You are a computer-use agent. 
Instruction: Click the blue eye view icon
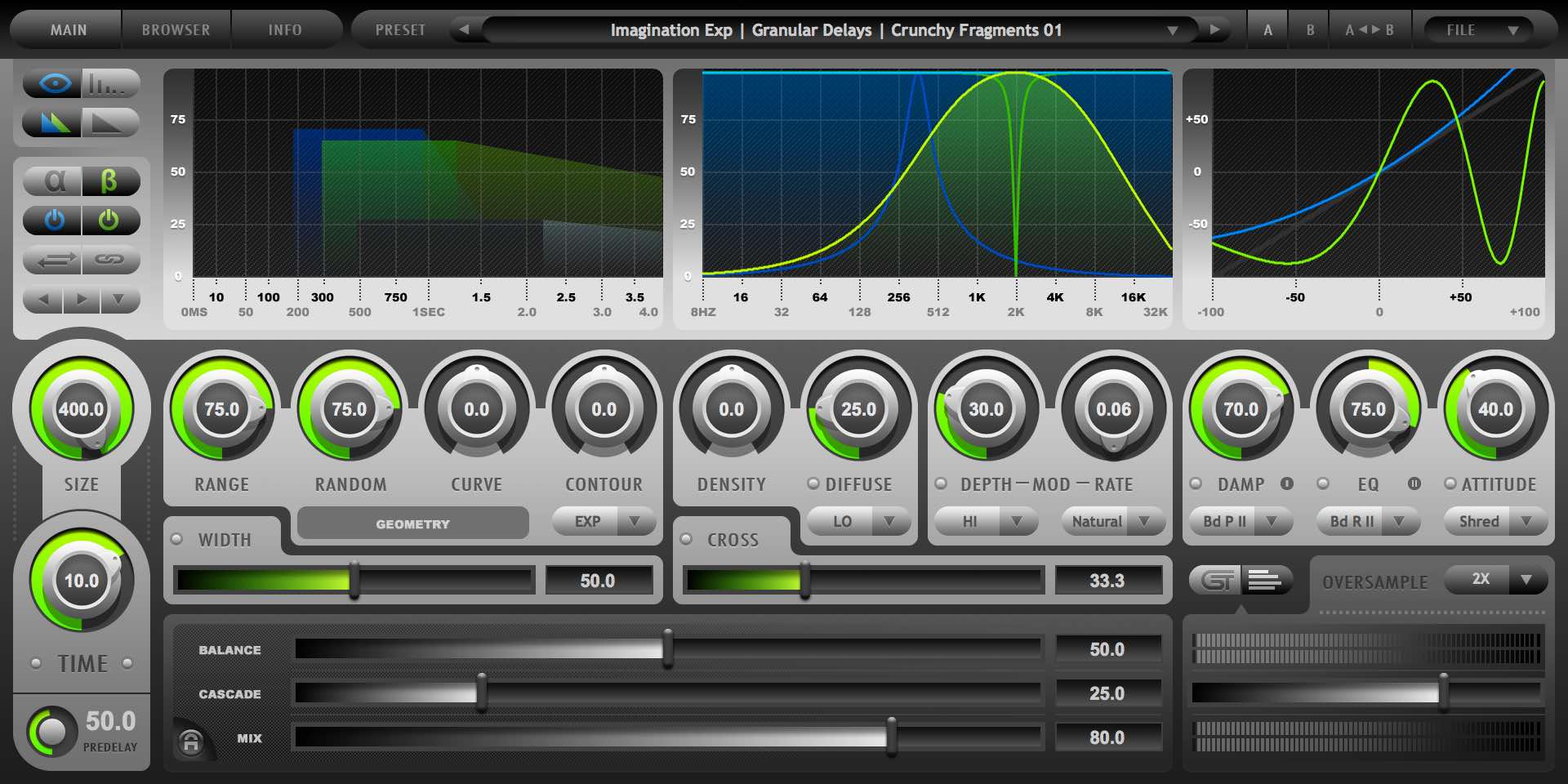tap(54, 83)
